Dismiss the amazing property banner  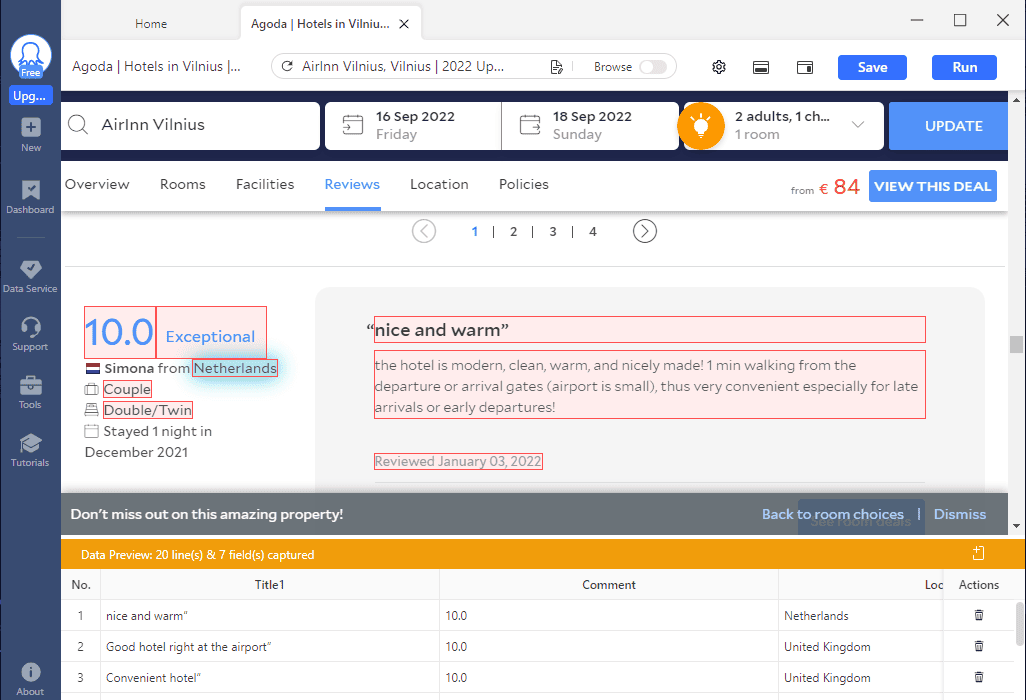click(x=959, y=514)
